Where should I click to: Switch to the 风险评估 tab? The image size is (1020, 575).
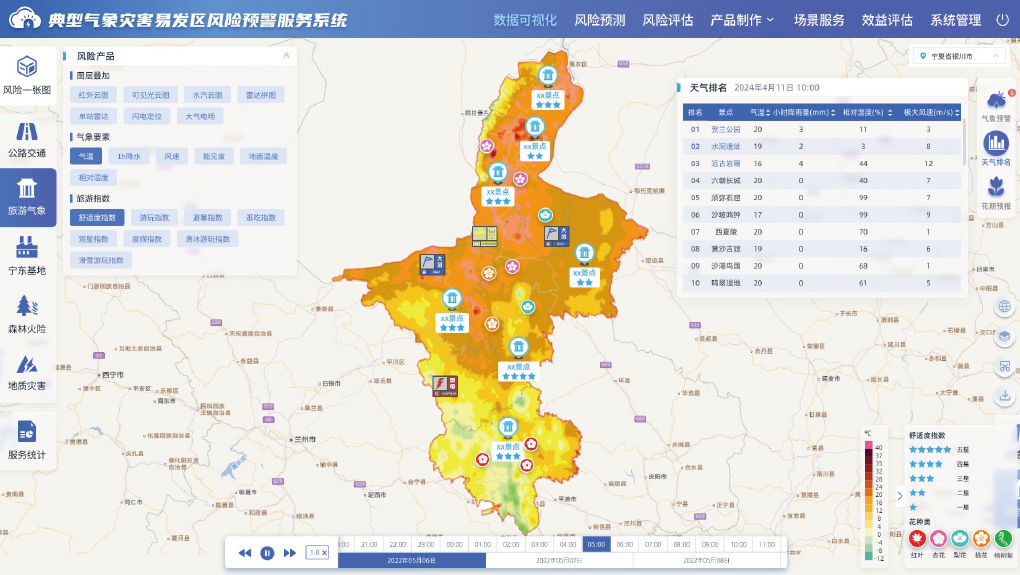click(x=667, y=20)
